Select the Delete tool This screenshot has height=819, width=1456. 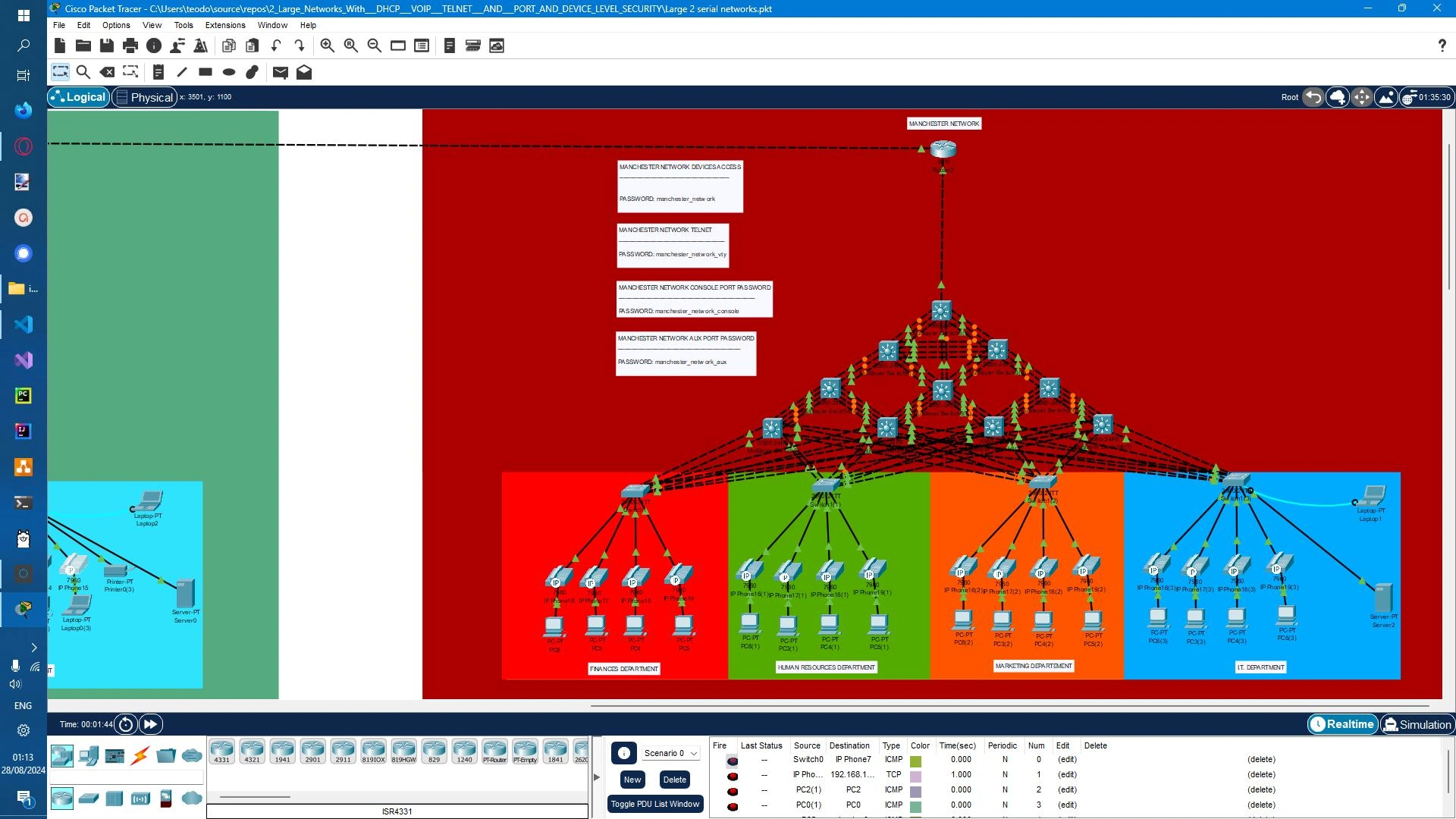(107, 72)
